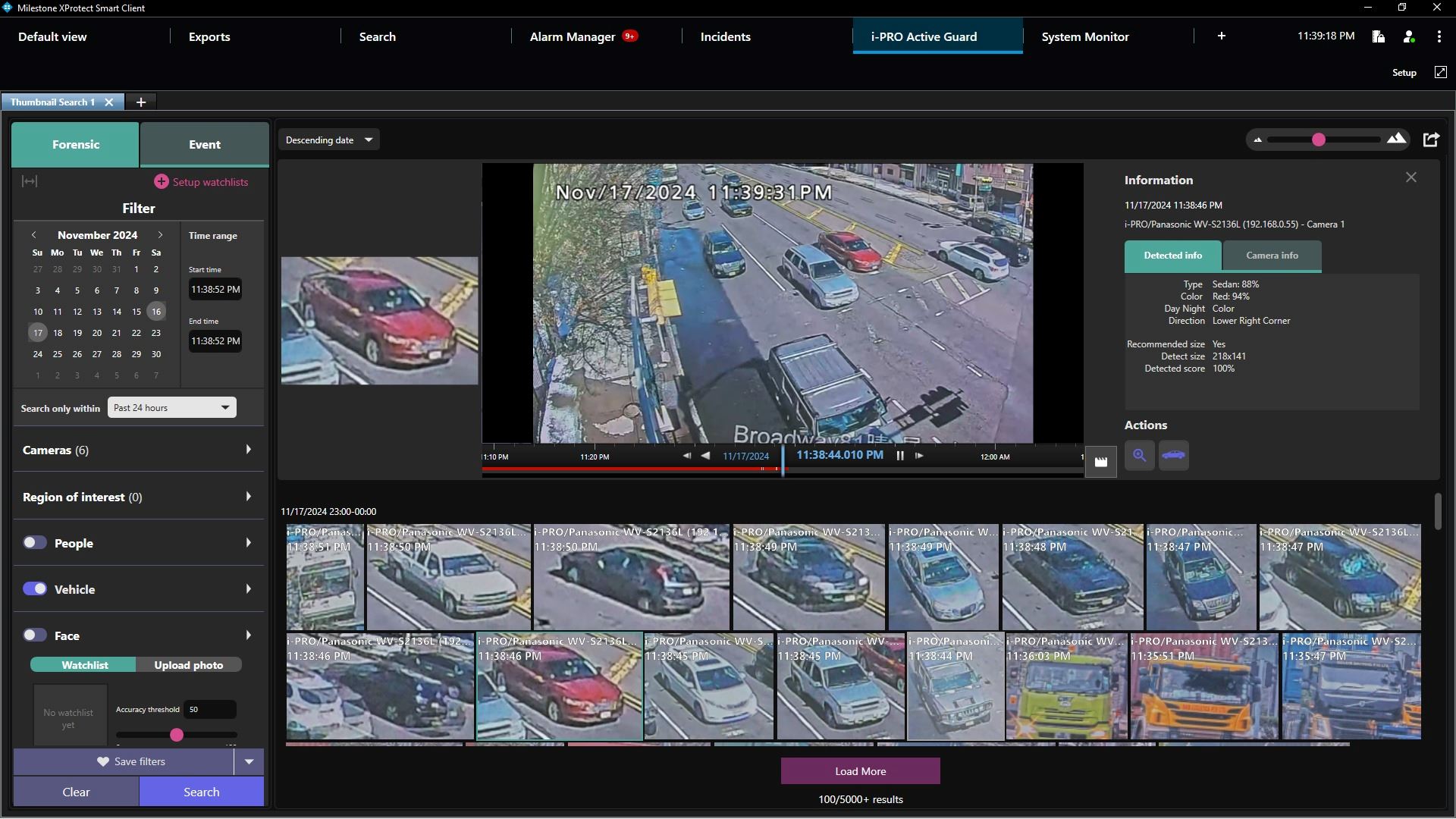Click the timeline playhead marker
This screenshot has height=819, width=1456.
pos(783,461)
